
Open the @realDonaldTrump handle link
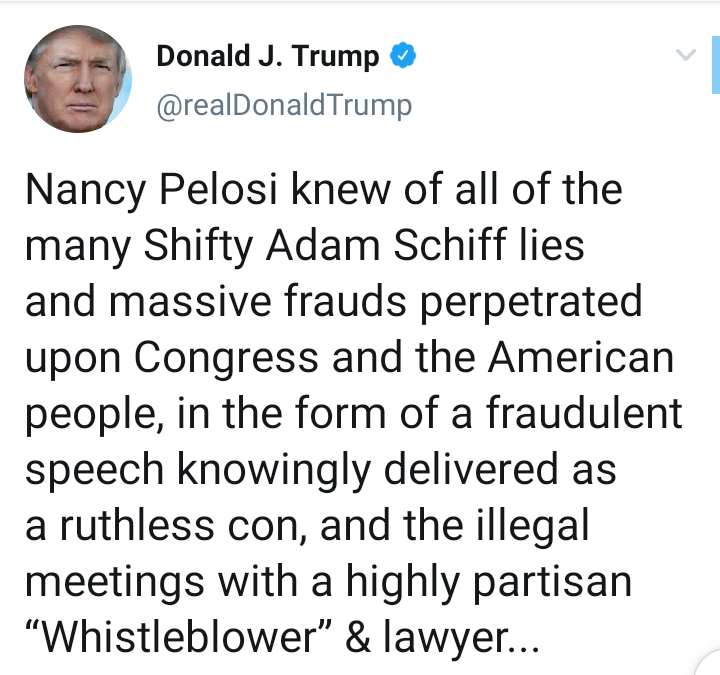point(284,105)
